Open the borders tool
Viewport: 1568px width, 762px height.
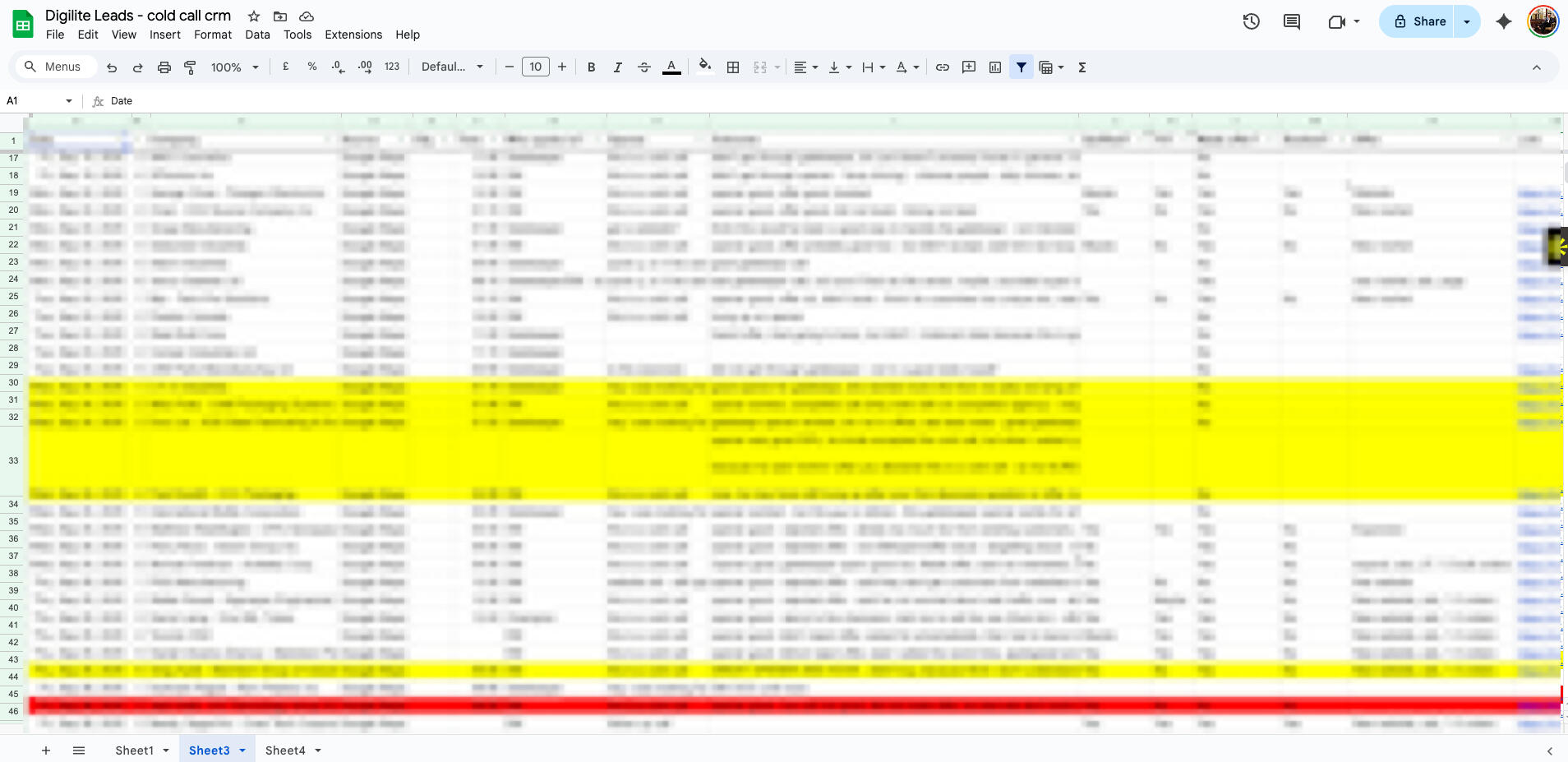[733, 67]
